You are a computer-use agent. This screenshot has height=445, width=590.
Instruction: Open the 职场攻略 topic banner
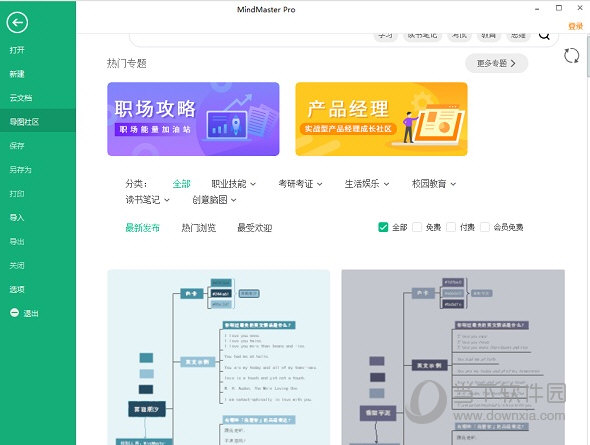coord(193,119)
